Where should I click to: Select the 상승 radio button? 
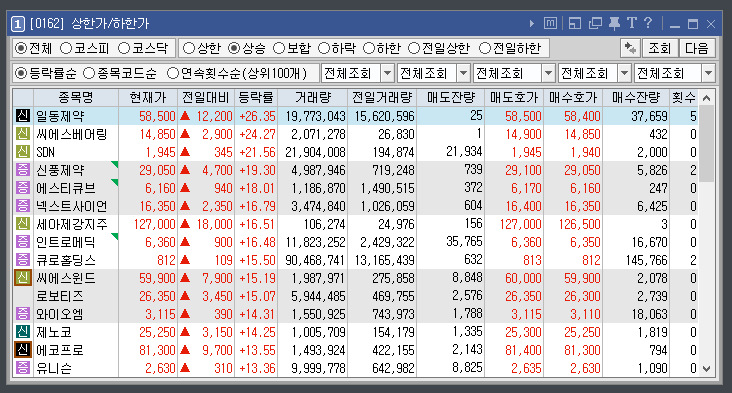click(234, 48)
